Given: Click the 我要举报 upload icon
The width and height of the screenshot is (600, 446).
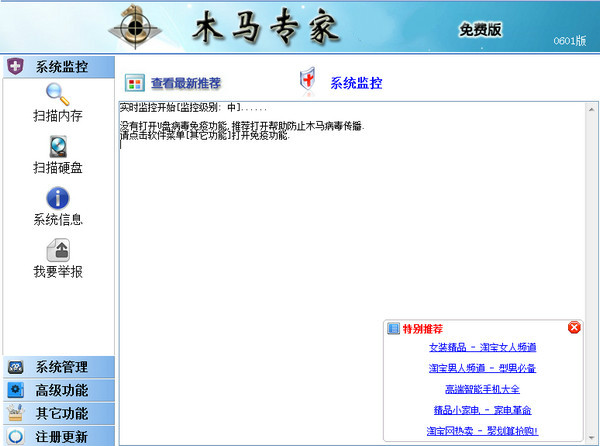Looking at the screenshot, I should pos(58,250).
